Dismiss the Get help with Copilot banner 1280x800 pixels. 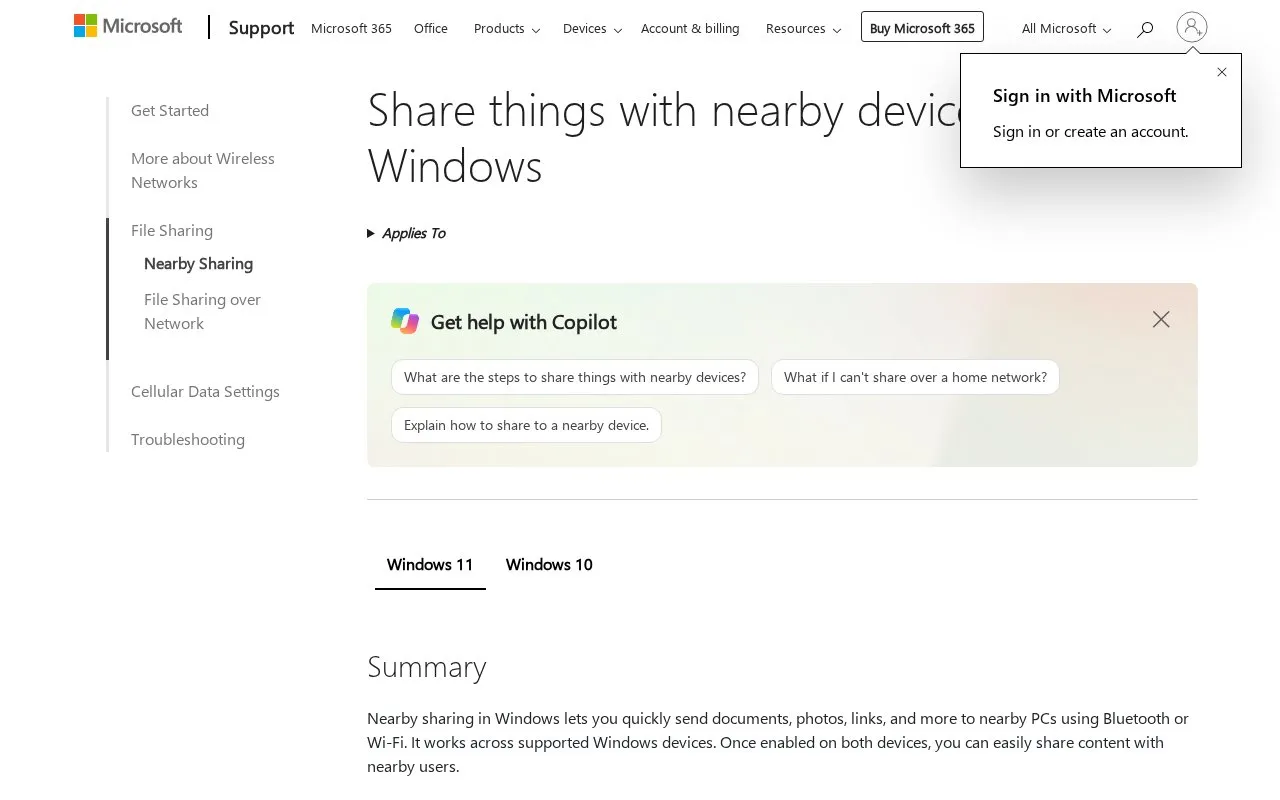click(1161, 319)
